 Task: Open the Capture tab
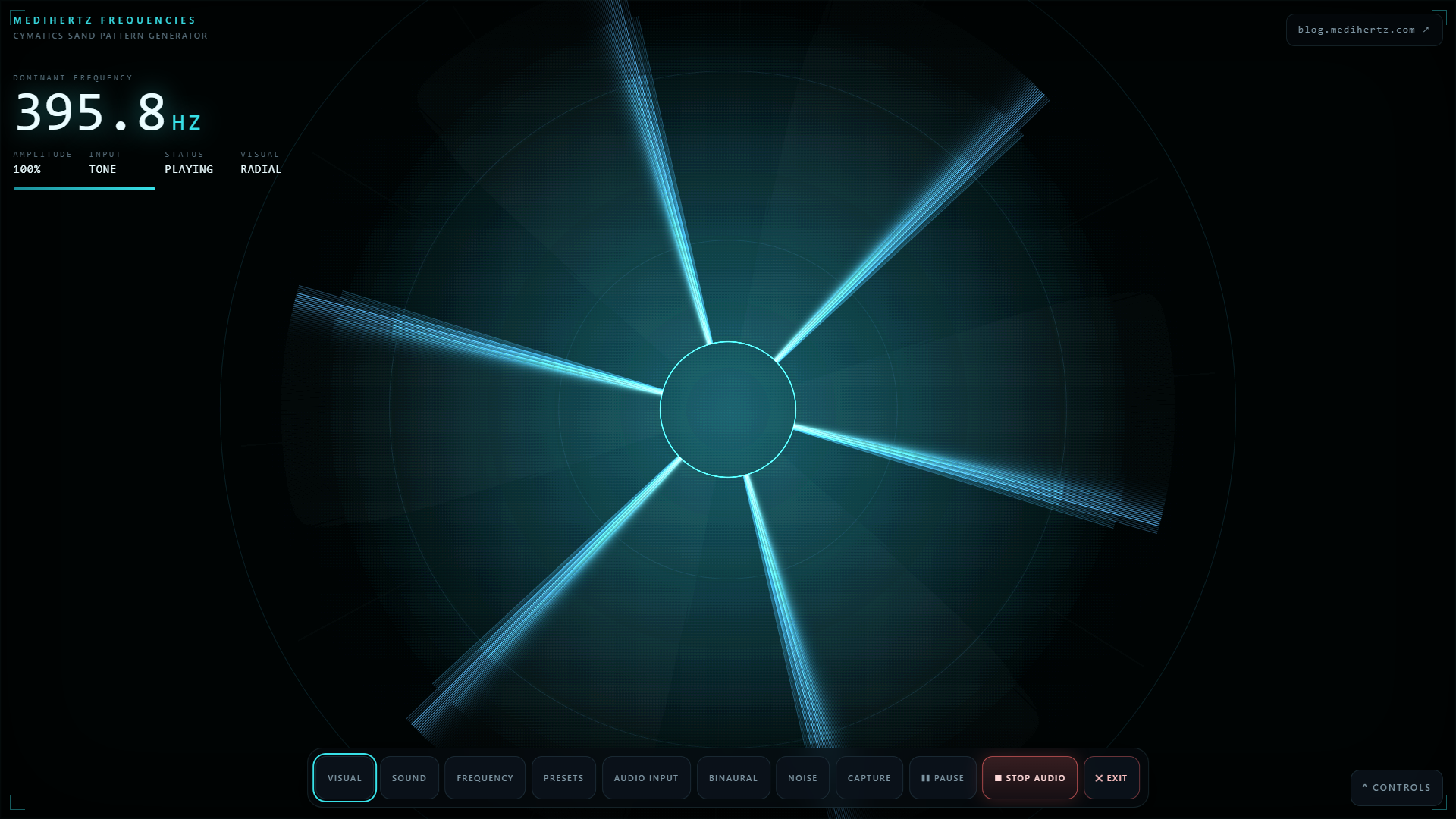coord(869,777)
